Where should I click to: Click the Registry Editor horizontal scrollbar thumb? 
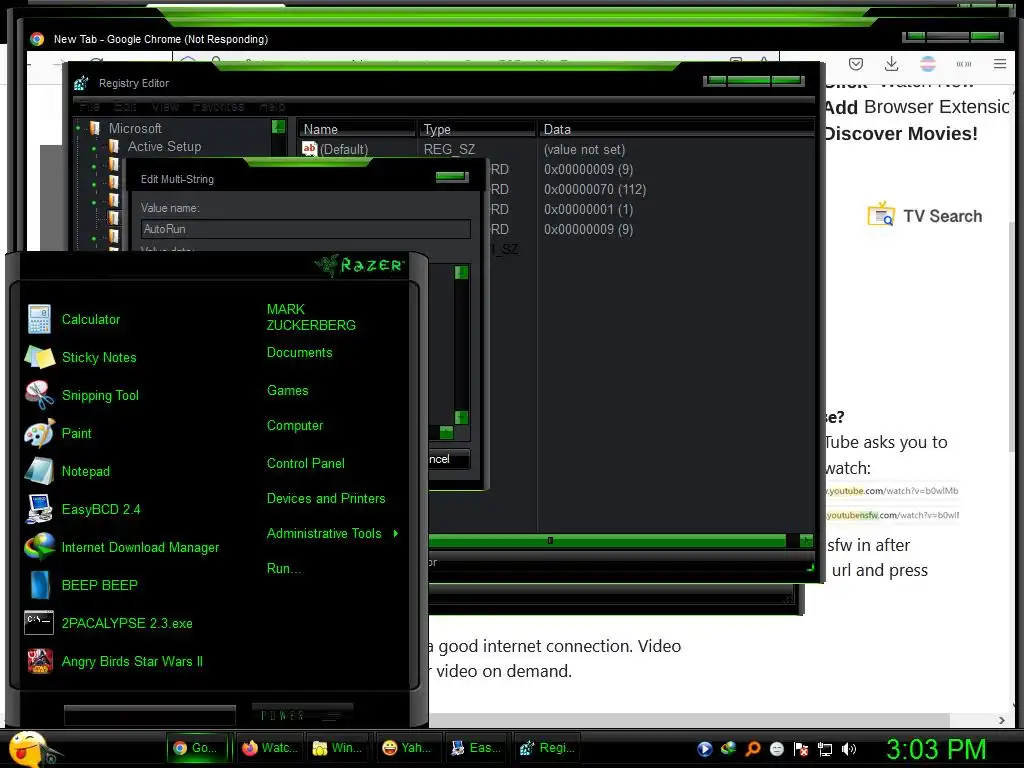click(x=607, y=541)
